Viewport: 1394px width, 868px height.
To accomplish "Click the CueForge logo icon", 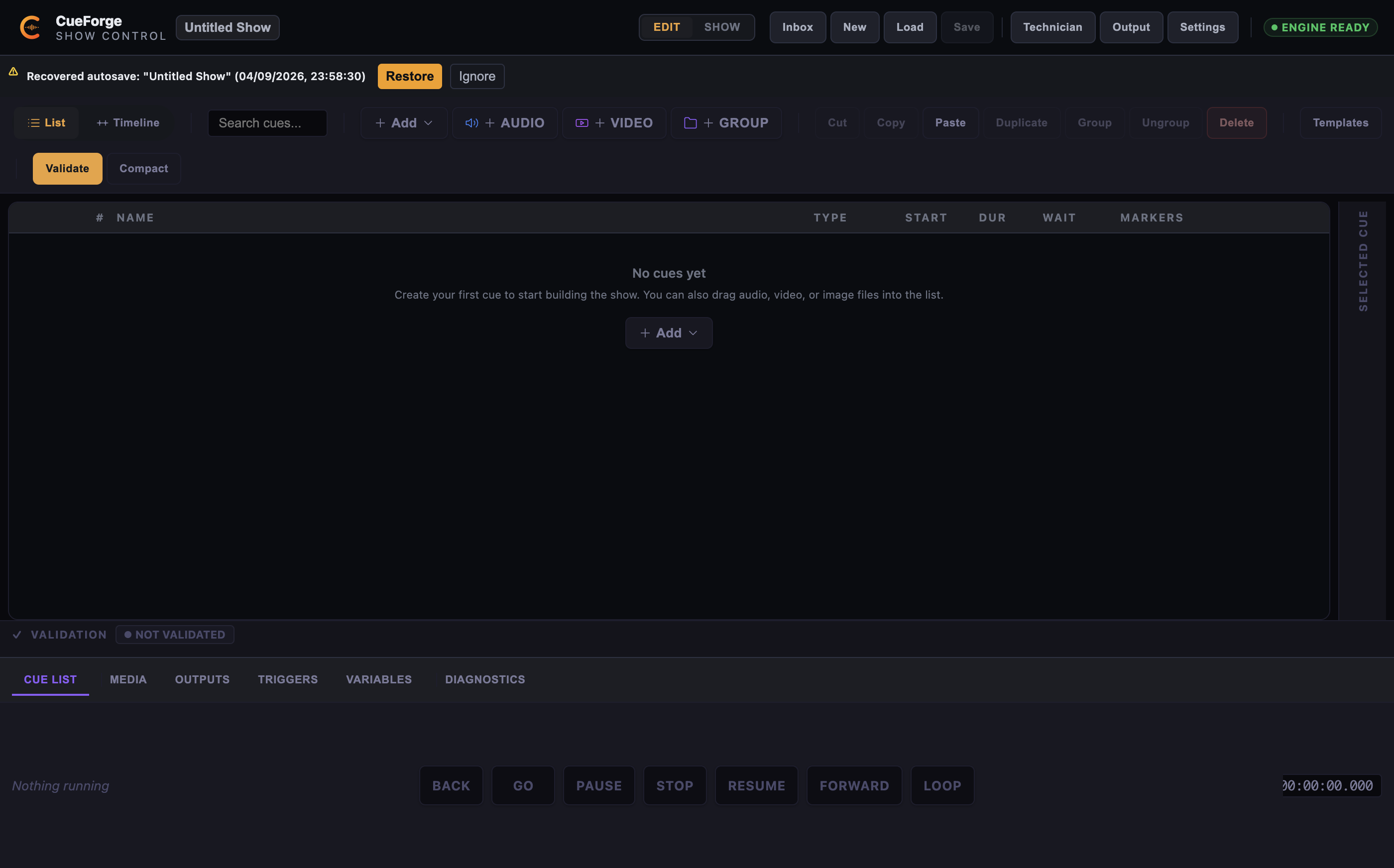I will coord(30,27).
